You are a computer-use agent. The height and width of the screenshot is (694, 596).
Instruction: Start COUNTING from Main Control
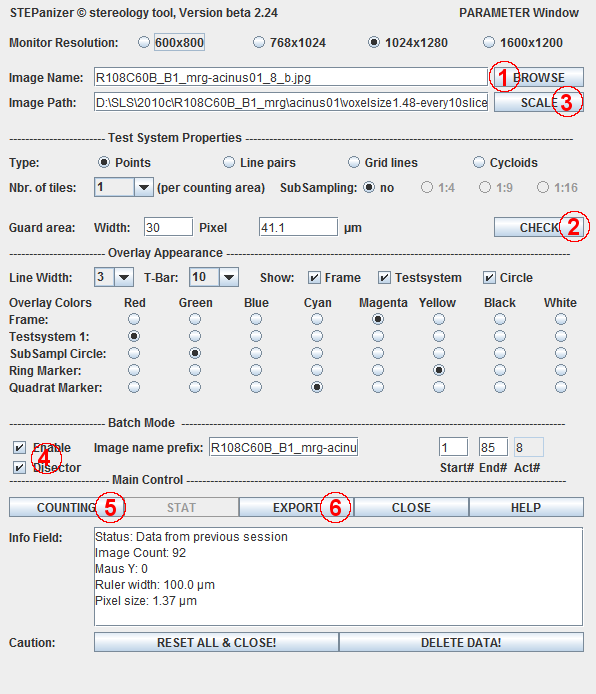coord(66,507)
